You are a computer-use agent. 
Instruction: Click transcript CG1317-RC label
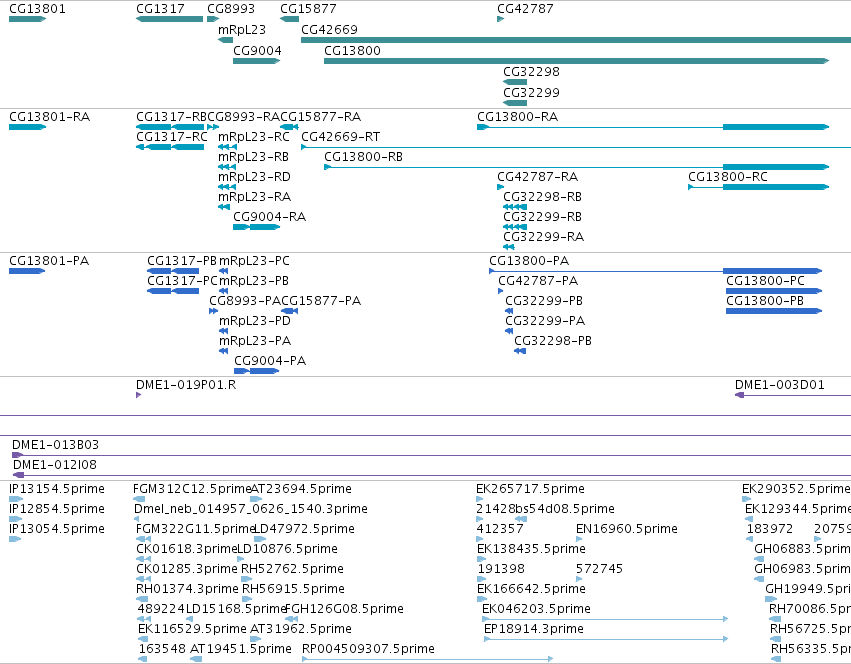(172, 137)
